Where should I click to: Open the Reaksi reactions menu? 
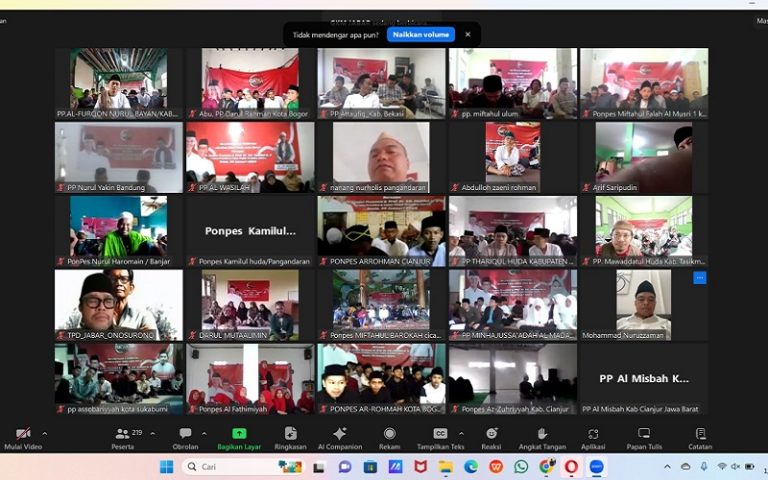click(492, 437)
